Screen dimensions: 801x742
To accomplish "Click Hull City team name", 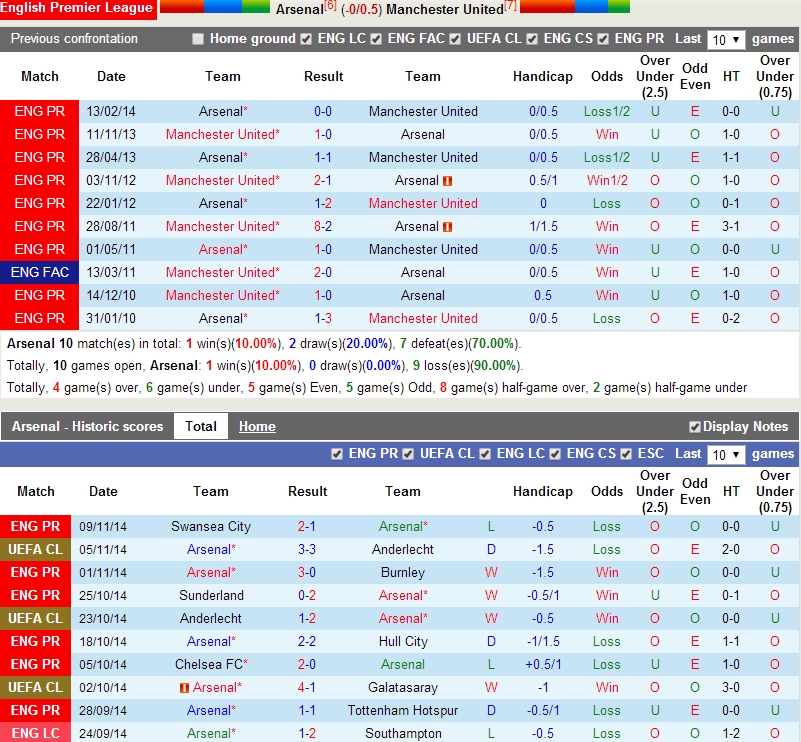I will coord(403,641).
